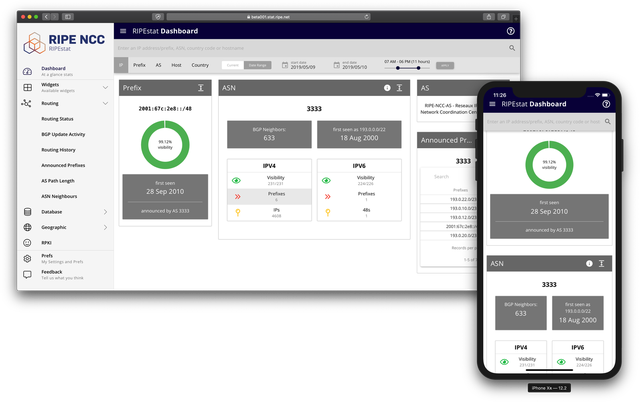Screen dimensions: 640x402
Task: Open the Feedback speech bubble icon
Action: [x=27, y=275]
